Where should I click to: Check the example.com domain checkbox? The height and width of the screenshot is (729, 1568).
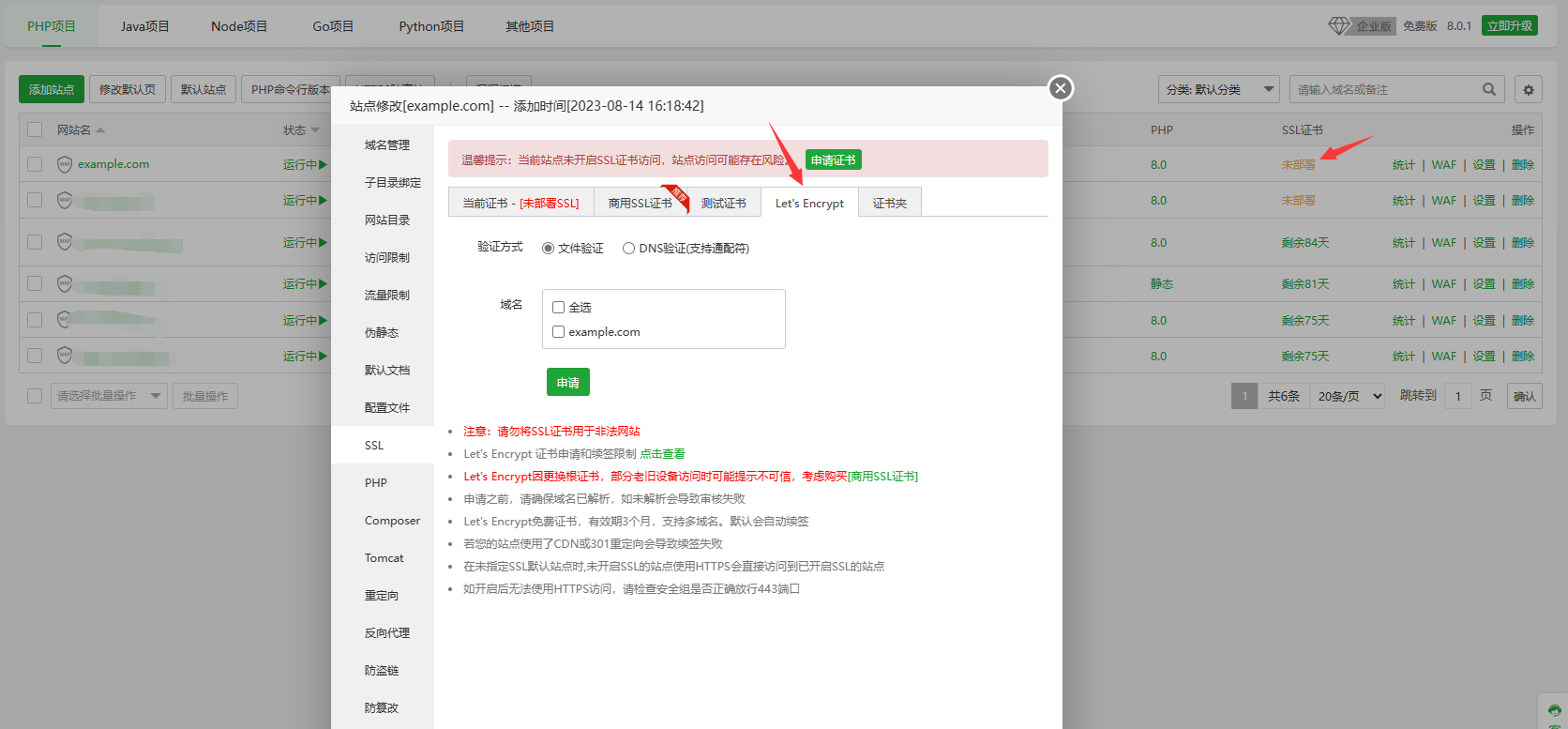(x=559, y=332)
